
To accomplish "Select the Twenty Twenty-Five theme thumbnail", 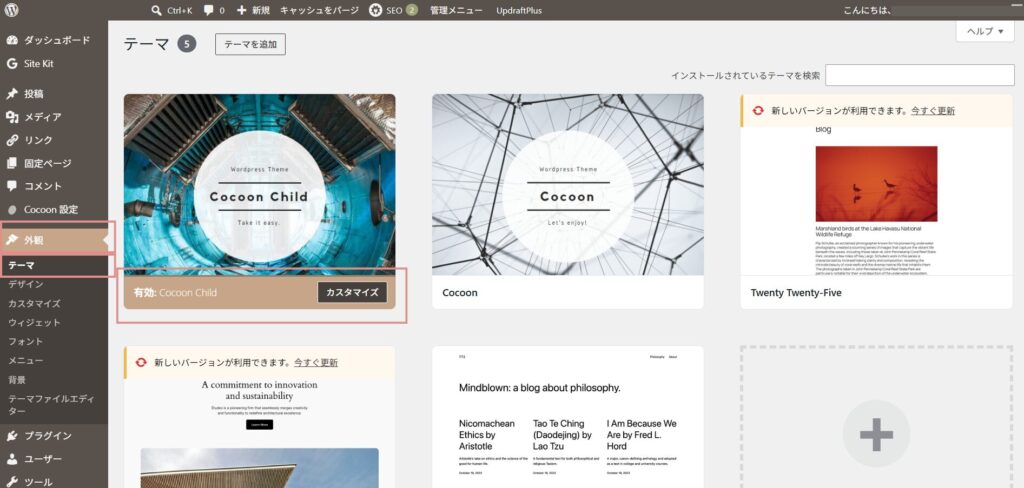I will coord(876,201).
